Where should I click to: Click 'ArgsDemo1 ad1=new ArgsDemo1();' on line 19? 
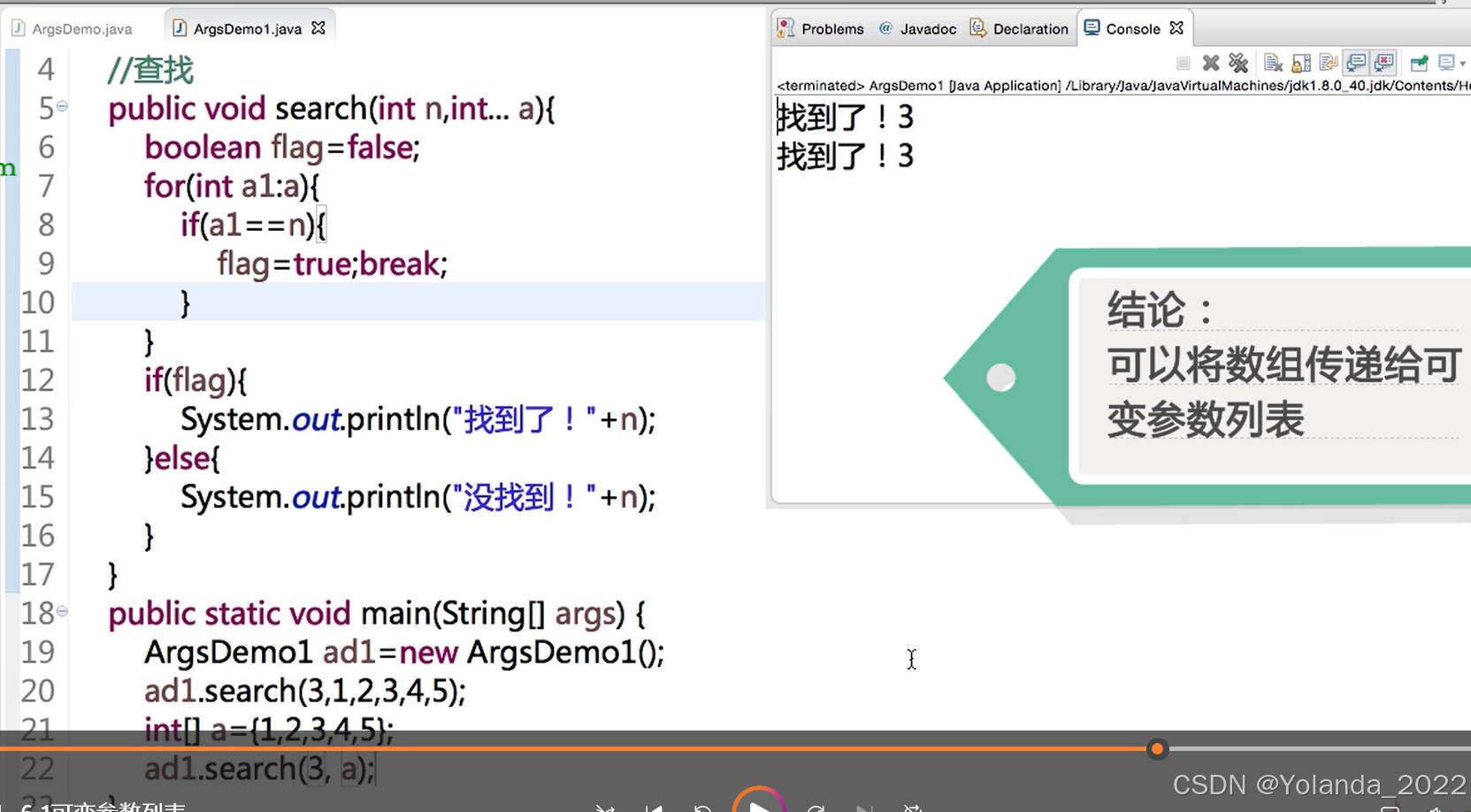(x=404, y=653)
